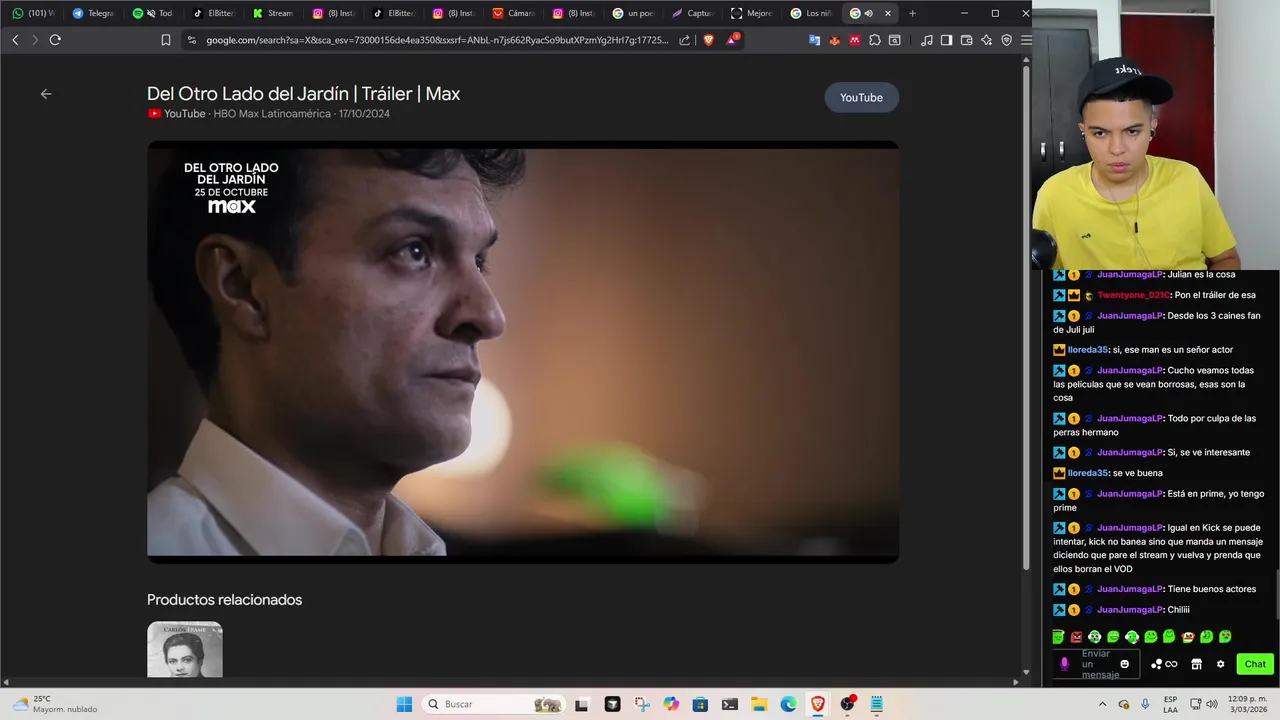Image resolution: width=1280 pixels, height=720 pixels.
Task: Switch to the 'un poe' Google tab
Action: (633, 13)
